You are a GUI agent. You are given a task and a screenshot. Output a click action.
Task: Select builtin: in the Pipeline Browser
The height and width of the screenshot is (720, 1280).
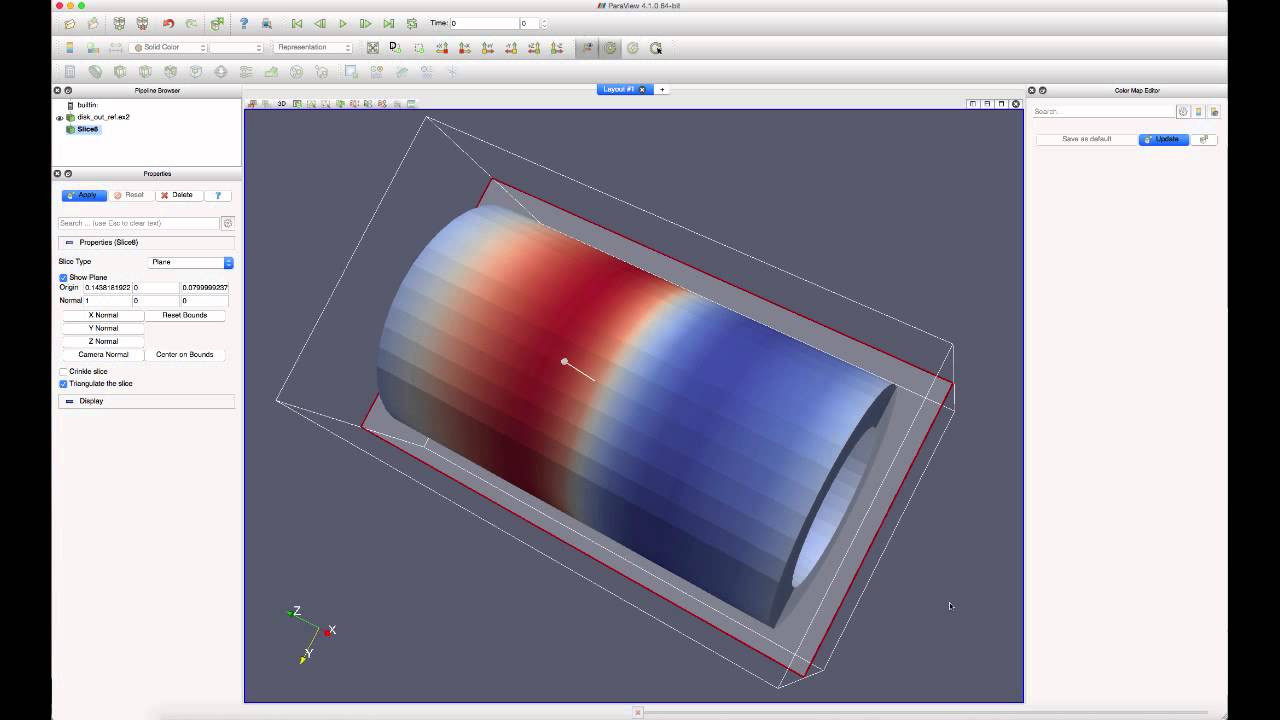pos(87,105)
